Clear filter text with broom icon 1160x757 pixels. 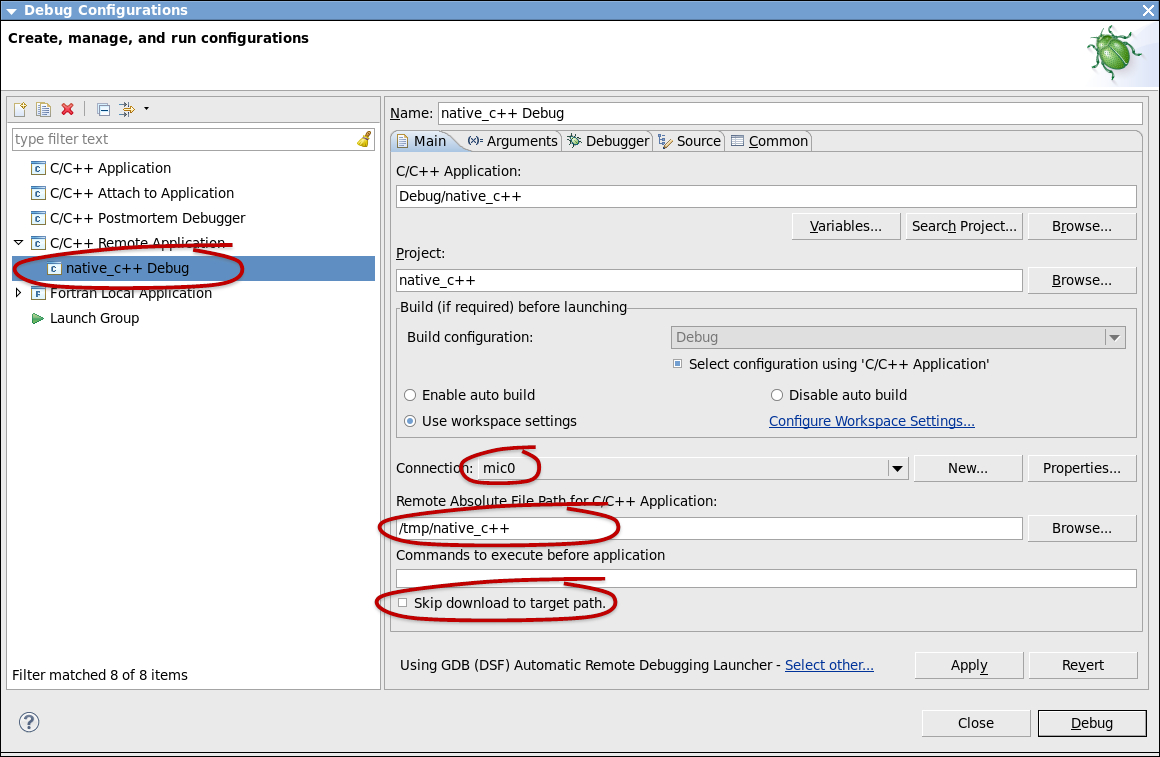(x=365, y=139)
